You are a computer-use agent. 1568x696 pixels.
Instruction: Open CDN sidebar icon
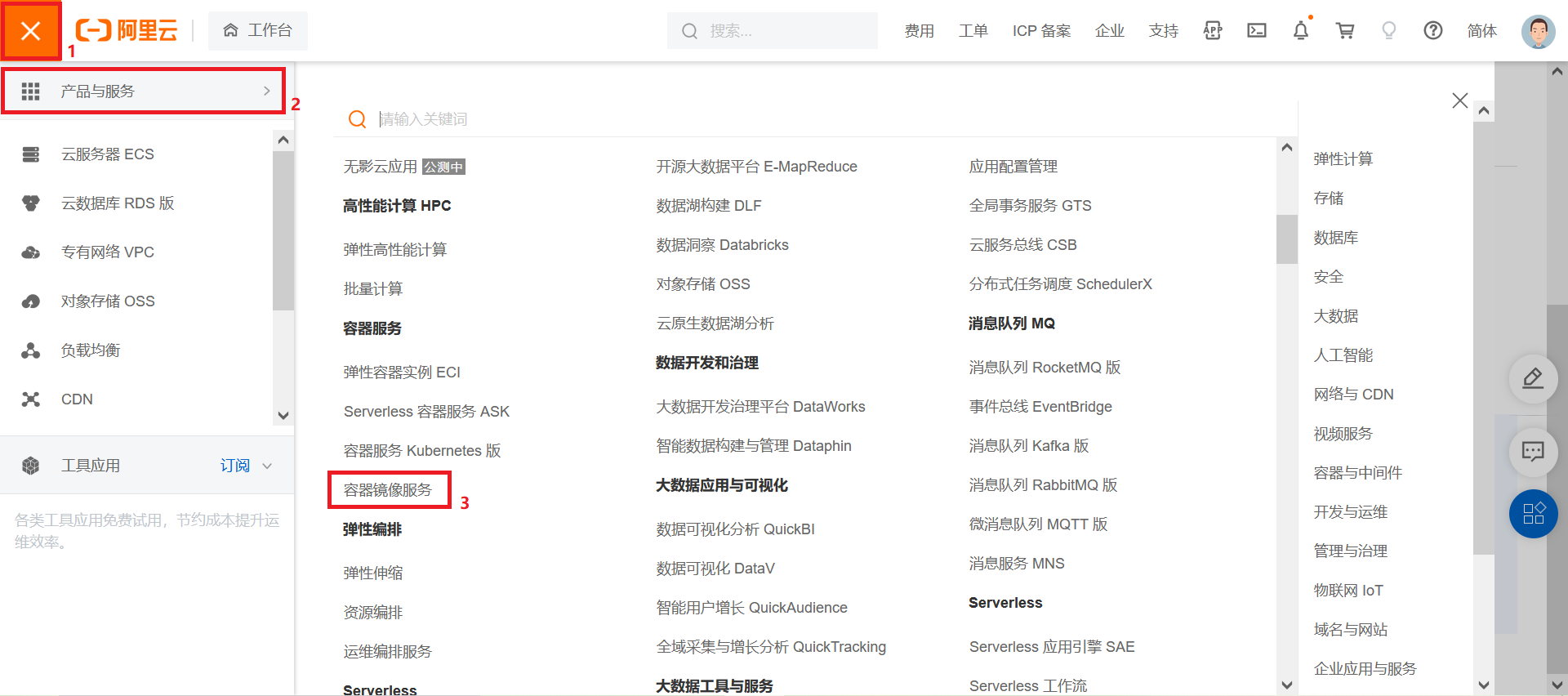point(30,399)
